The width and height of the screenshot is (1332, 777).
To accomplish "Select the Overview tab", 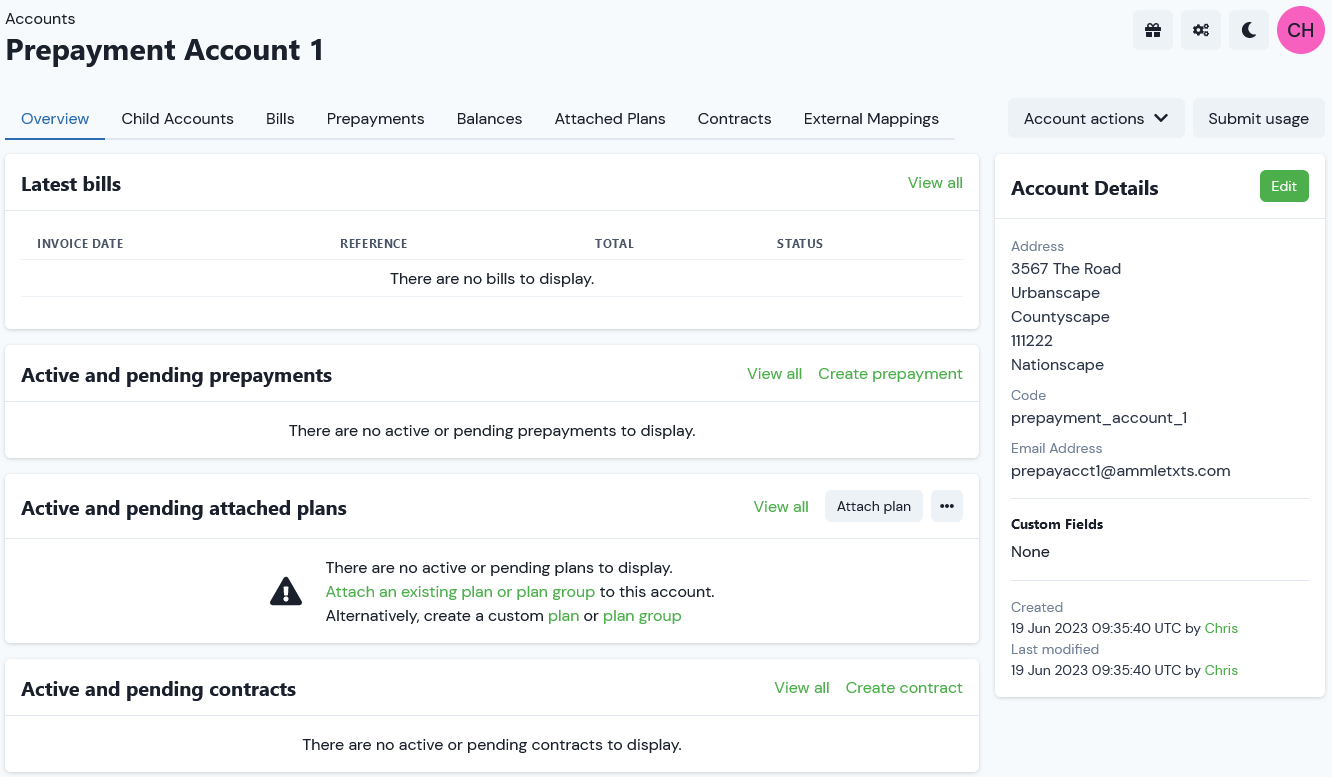I will (x=55, y=118).
